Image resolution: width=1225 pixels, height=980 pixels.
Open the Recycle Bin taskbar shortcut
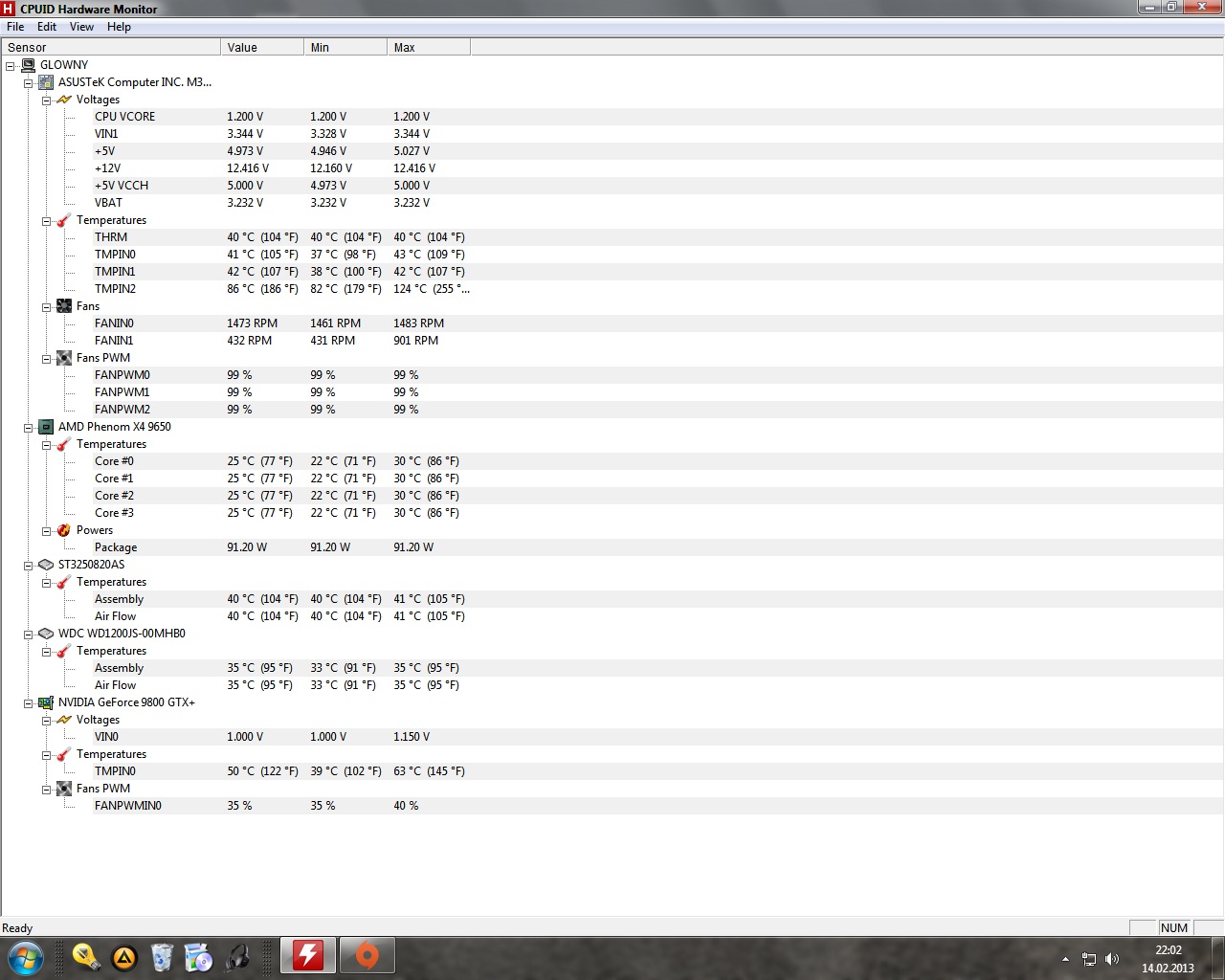(162, 957)
